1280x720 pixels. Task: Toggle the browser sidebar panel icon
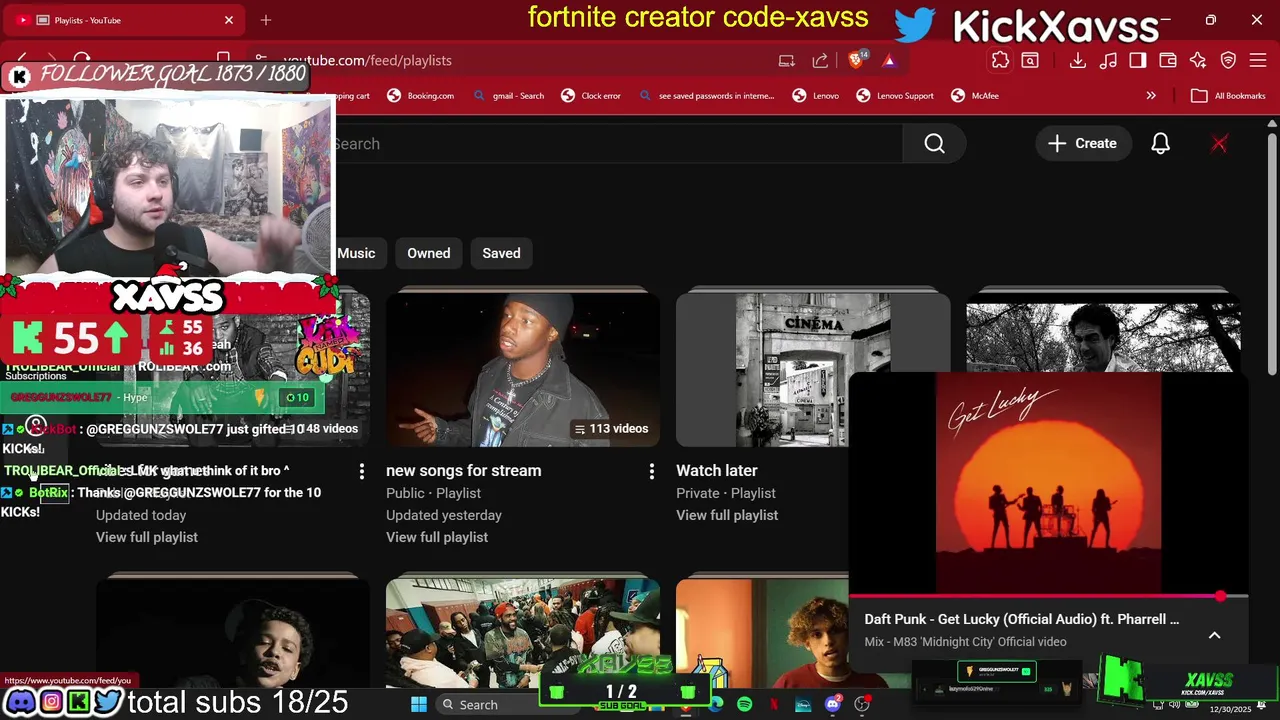click(1138, 61)
